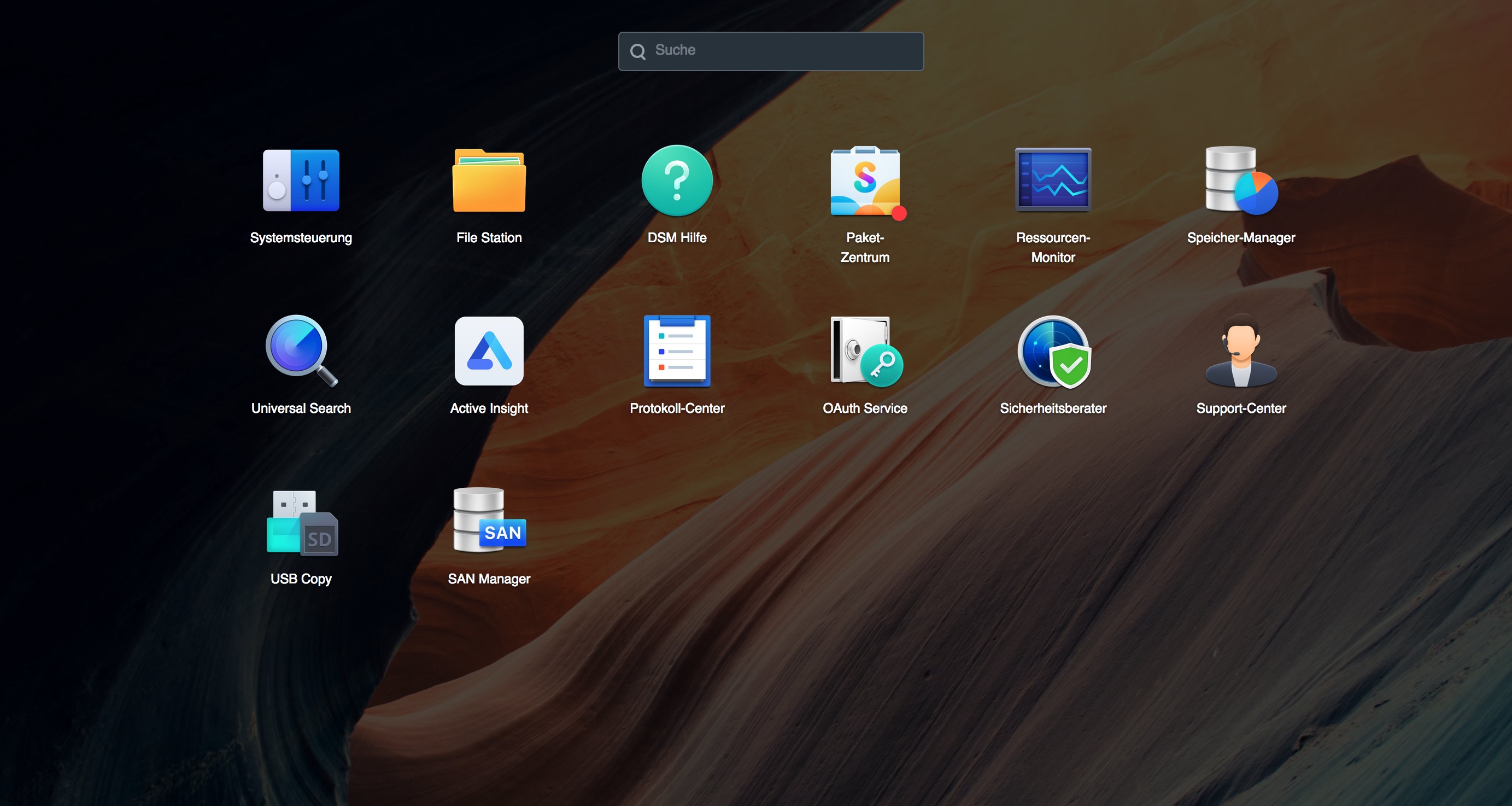Open DSM Hilfe question mark icon
The width and height of the screenshot is (1512, 806).
coord(677,180)
